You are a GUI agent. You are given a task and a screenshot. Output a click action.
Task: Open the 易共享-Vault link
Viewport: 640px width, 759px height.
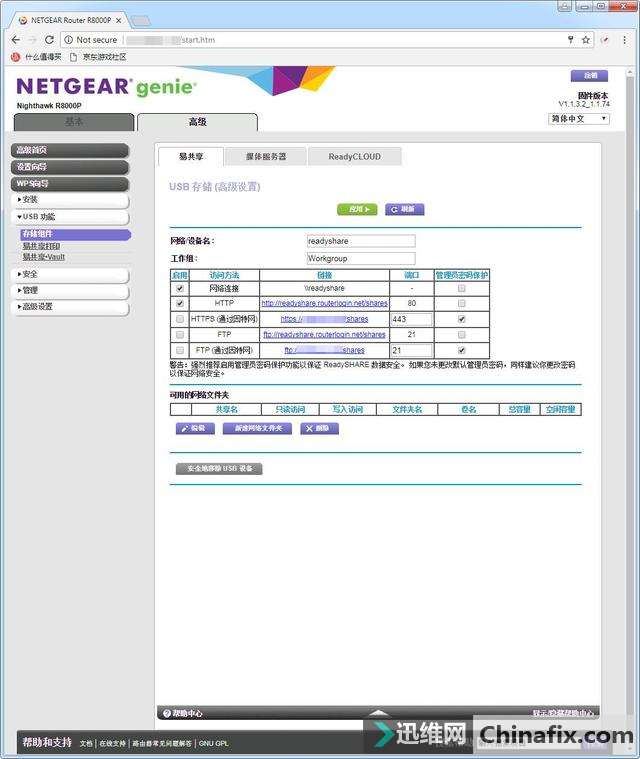(44, 257)
